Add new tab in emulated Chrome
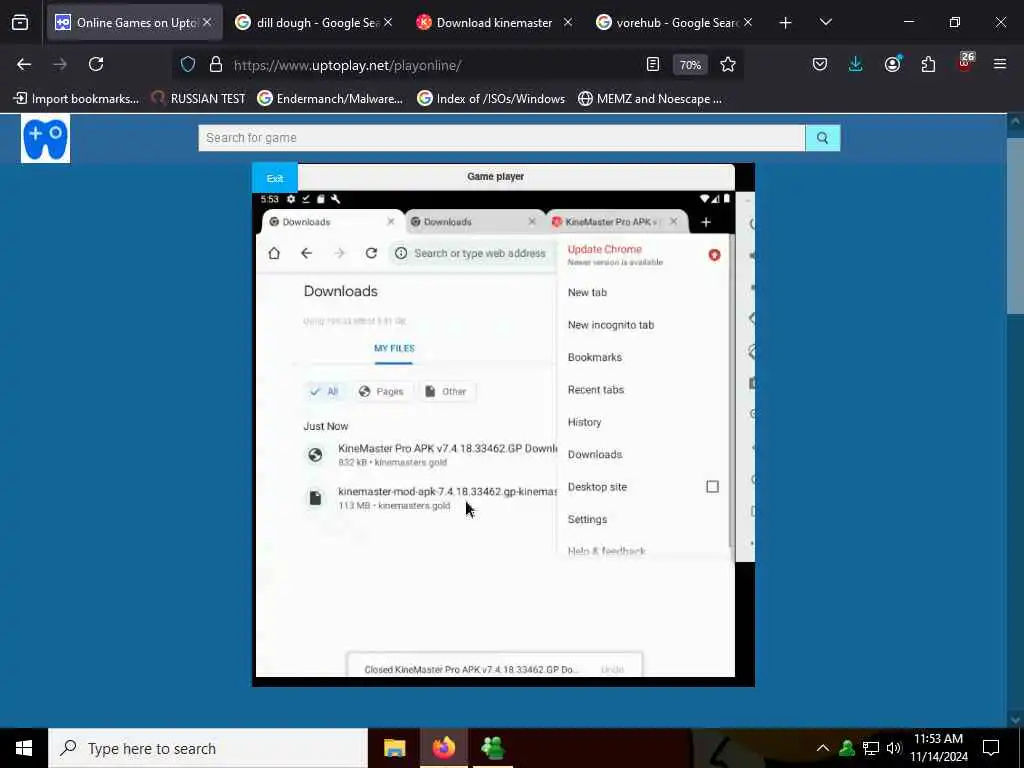The image size is (1024, 768). 705,223
